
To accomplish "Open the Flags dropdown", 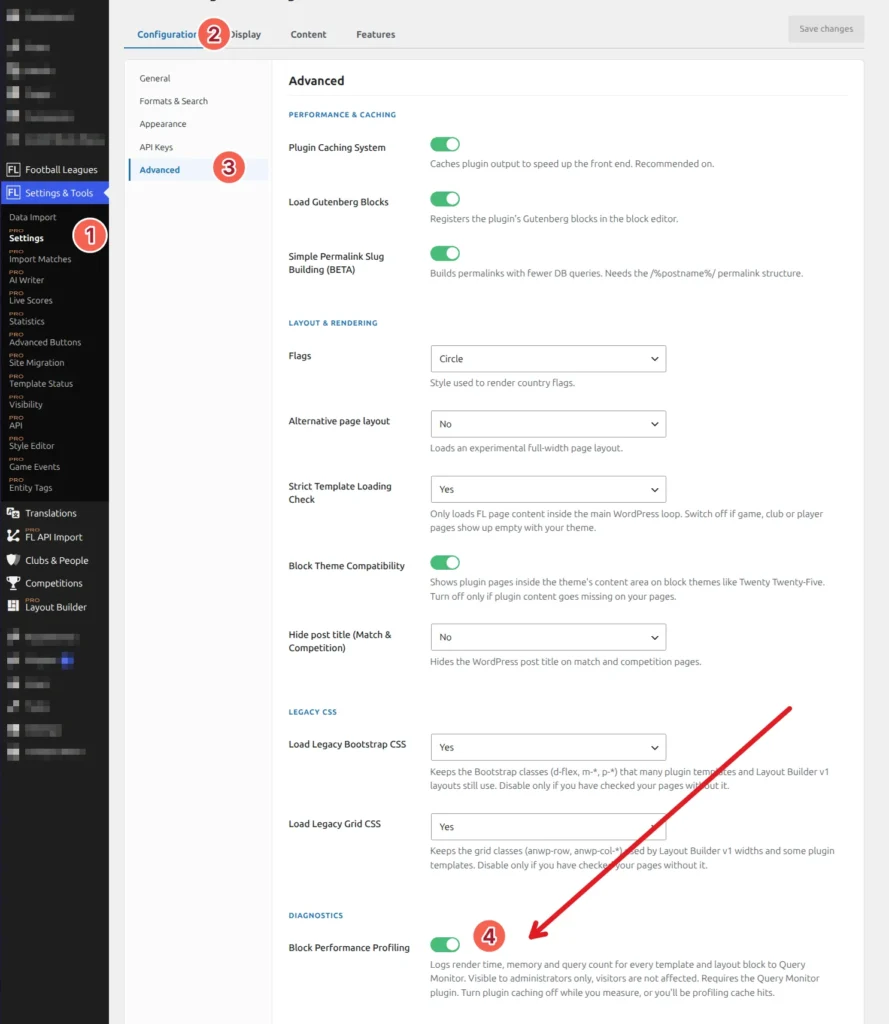I will [x=548, y=359].
